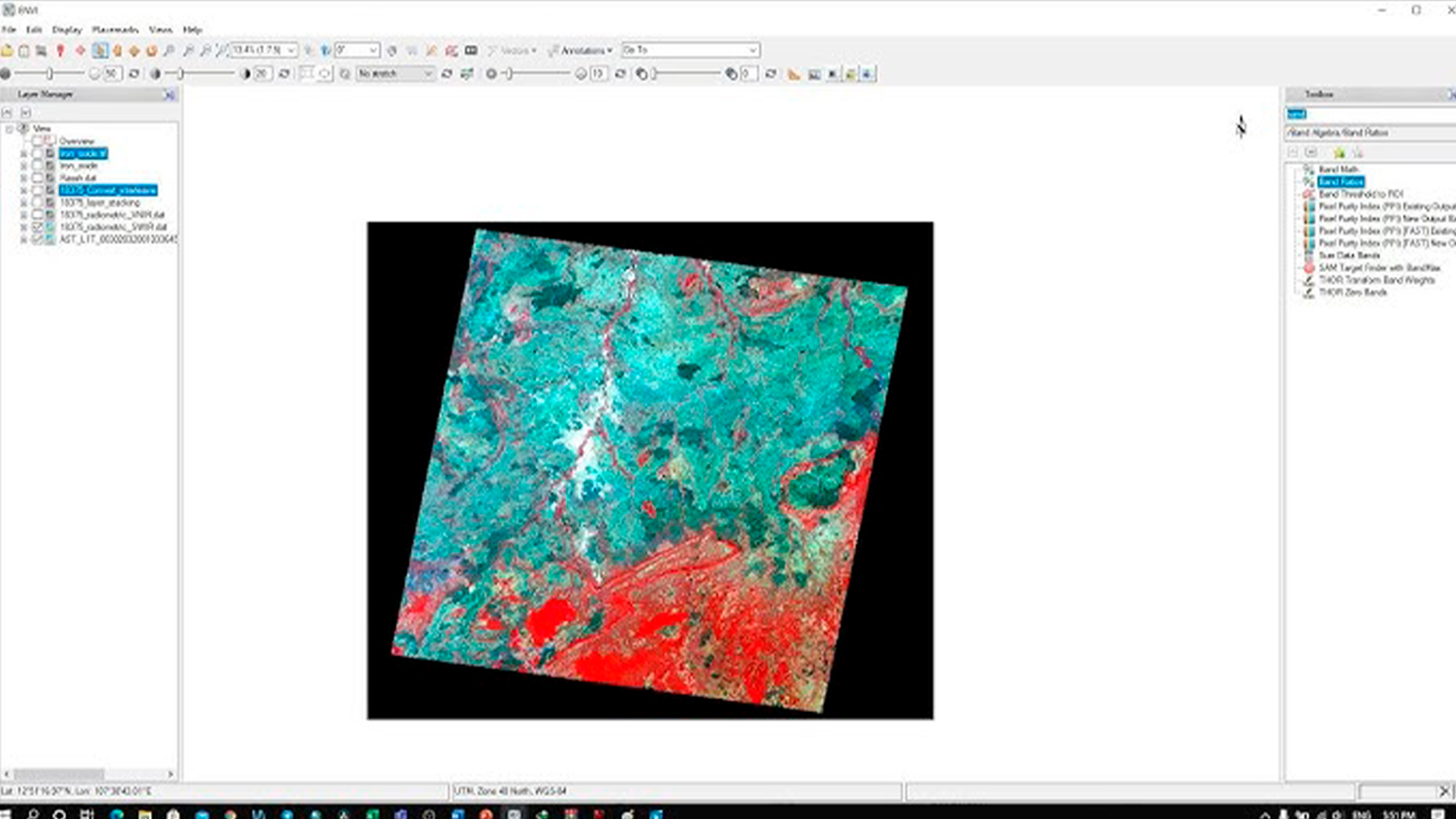The height and width of the screenshot is (819, 1456).
Task: Click the Open file folder icon
Action: [8, 51]
